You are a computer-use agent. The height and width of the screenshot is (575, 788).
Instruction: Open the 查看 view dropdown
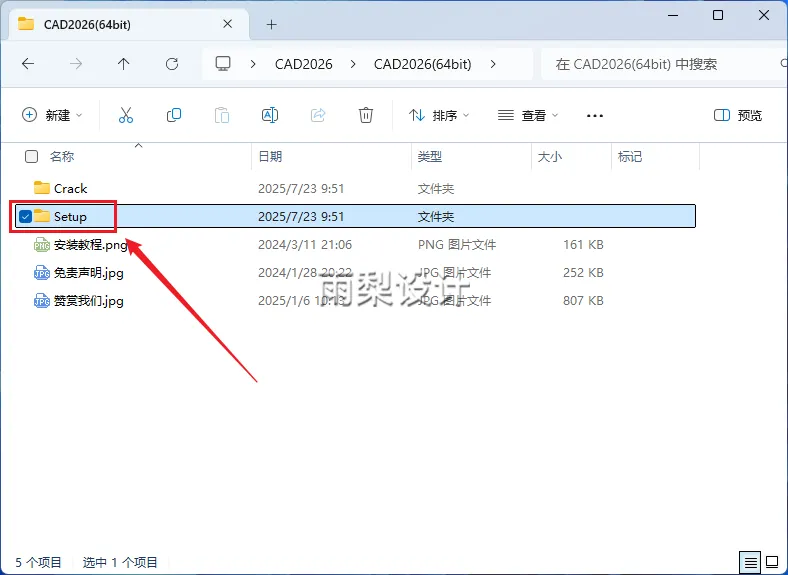(528, 115)
